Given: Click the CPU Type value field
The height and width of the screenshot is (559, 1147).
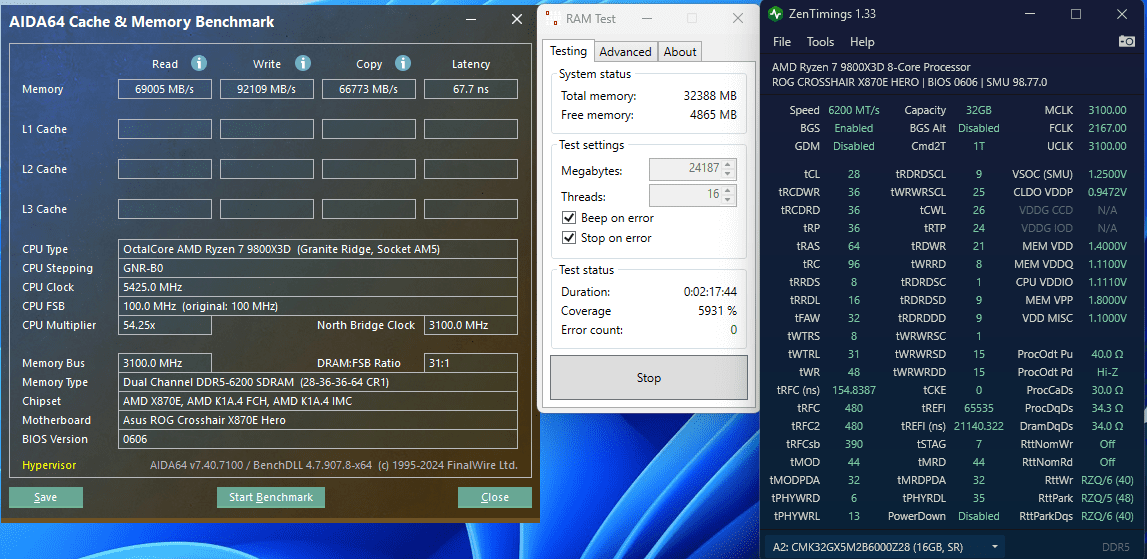Looking at the screenshot, I should coord(317,249).
